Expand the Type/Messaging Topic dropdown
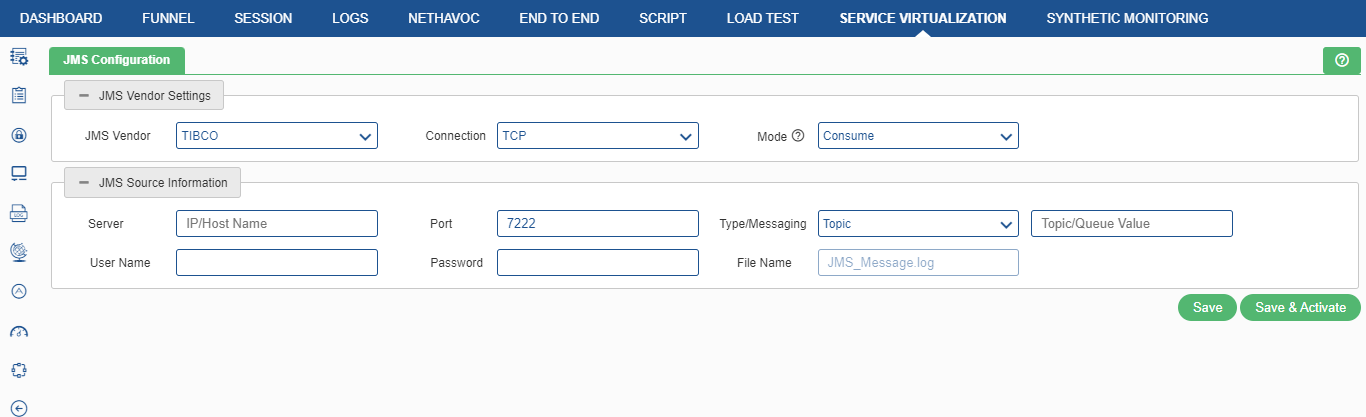Screen dimensions: 1366x417 click(x=918, y=224)
